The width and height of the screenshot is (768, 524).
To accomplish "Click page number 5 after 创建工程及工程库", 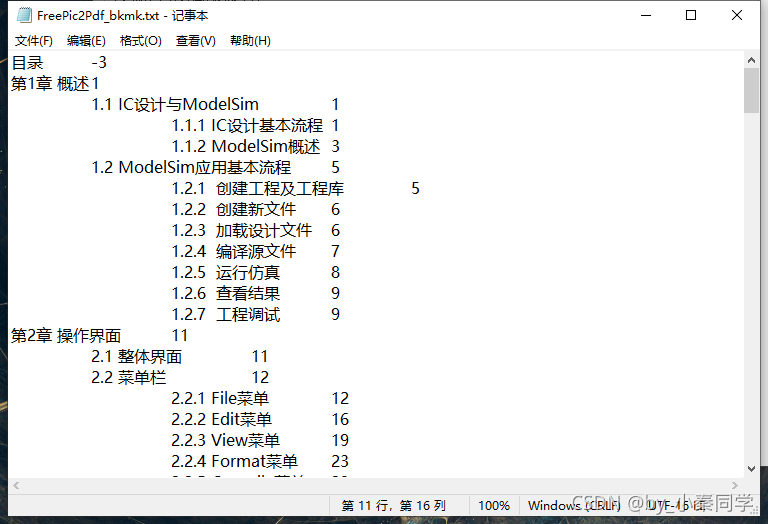I will (x=415, y=189).
